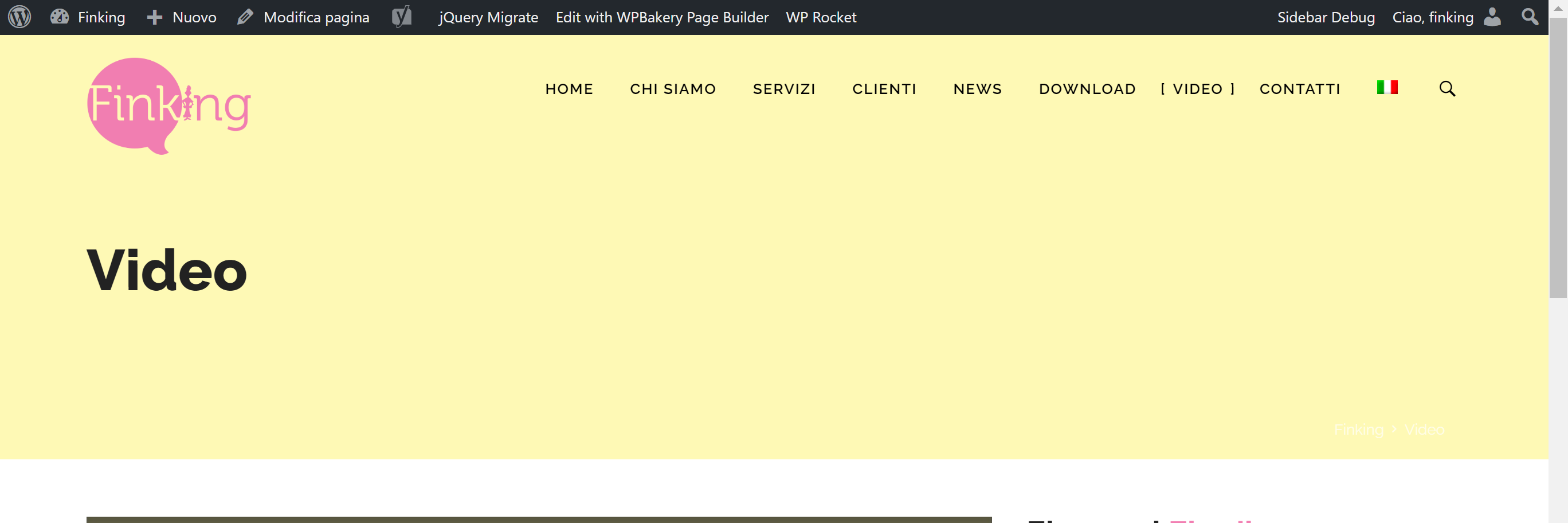Click the site search icon in navigation

(x=1447, y=89)
